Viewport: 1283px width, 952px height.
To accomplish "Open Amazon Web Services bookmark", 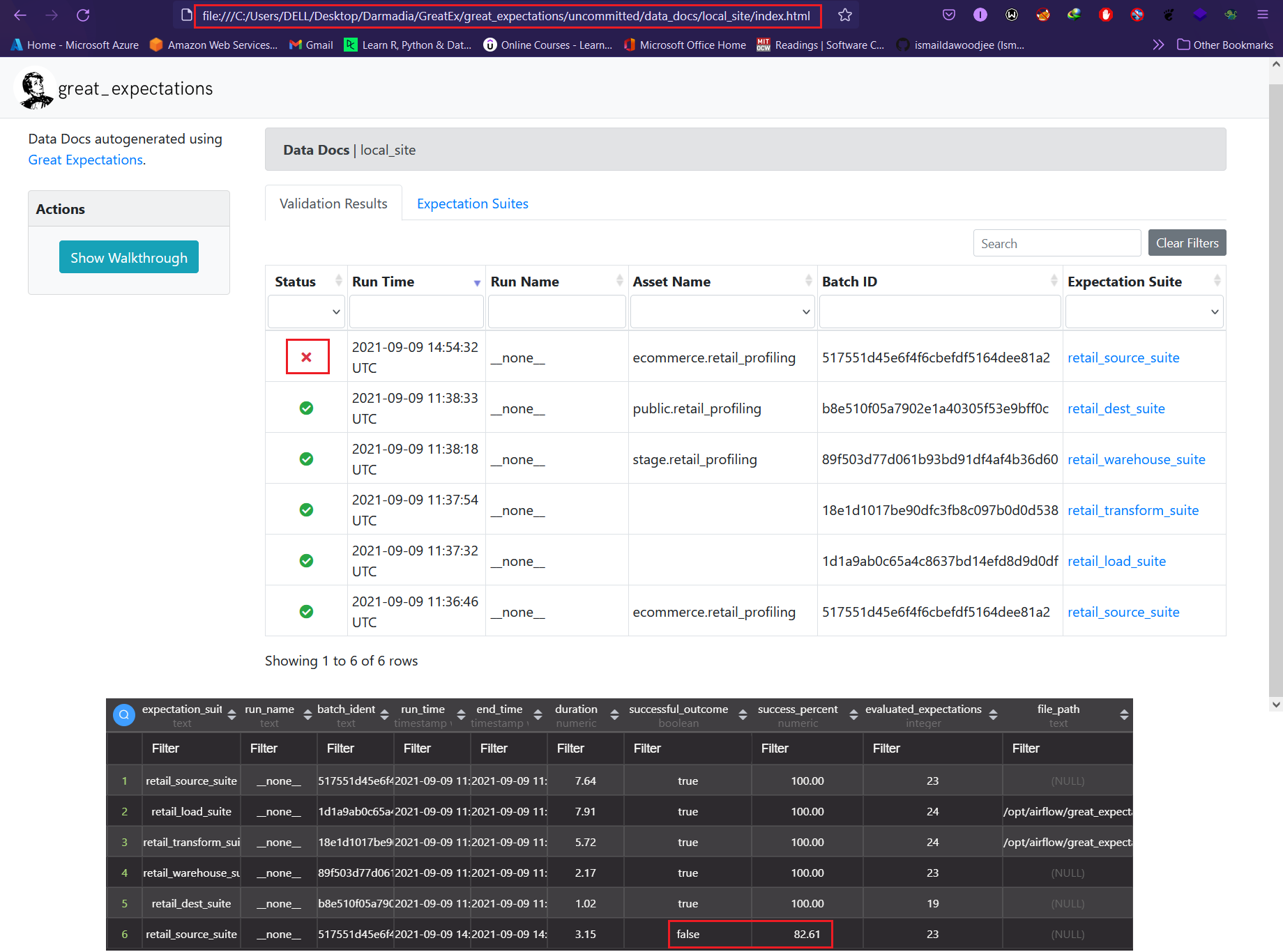I will click(x=213, y=45).
